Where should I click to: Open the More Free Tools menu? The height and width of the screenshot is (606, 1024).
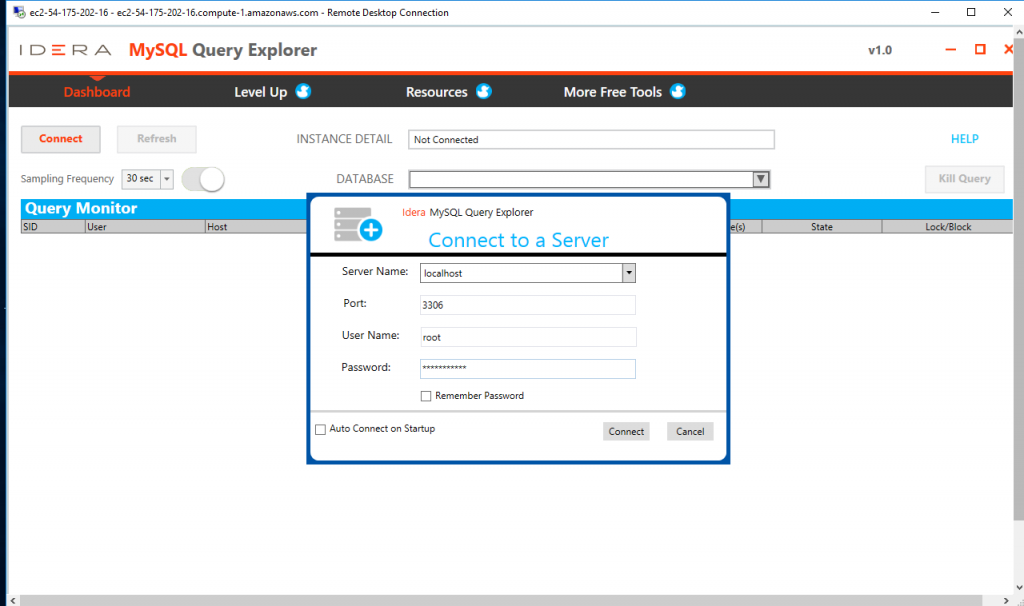point(611,91)
